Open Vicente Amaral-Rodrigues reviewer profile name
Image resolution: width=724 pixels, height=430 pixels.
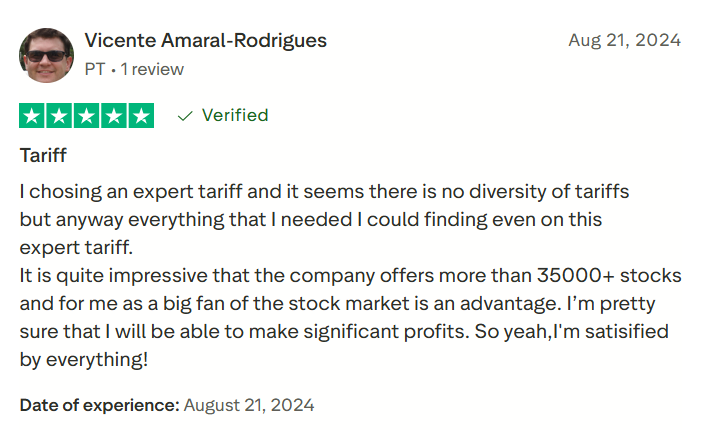pyautogui.click(x=205, y=41)
